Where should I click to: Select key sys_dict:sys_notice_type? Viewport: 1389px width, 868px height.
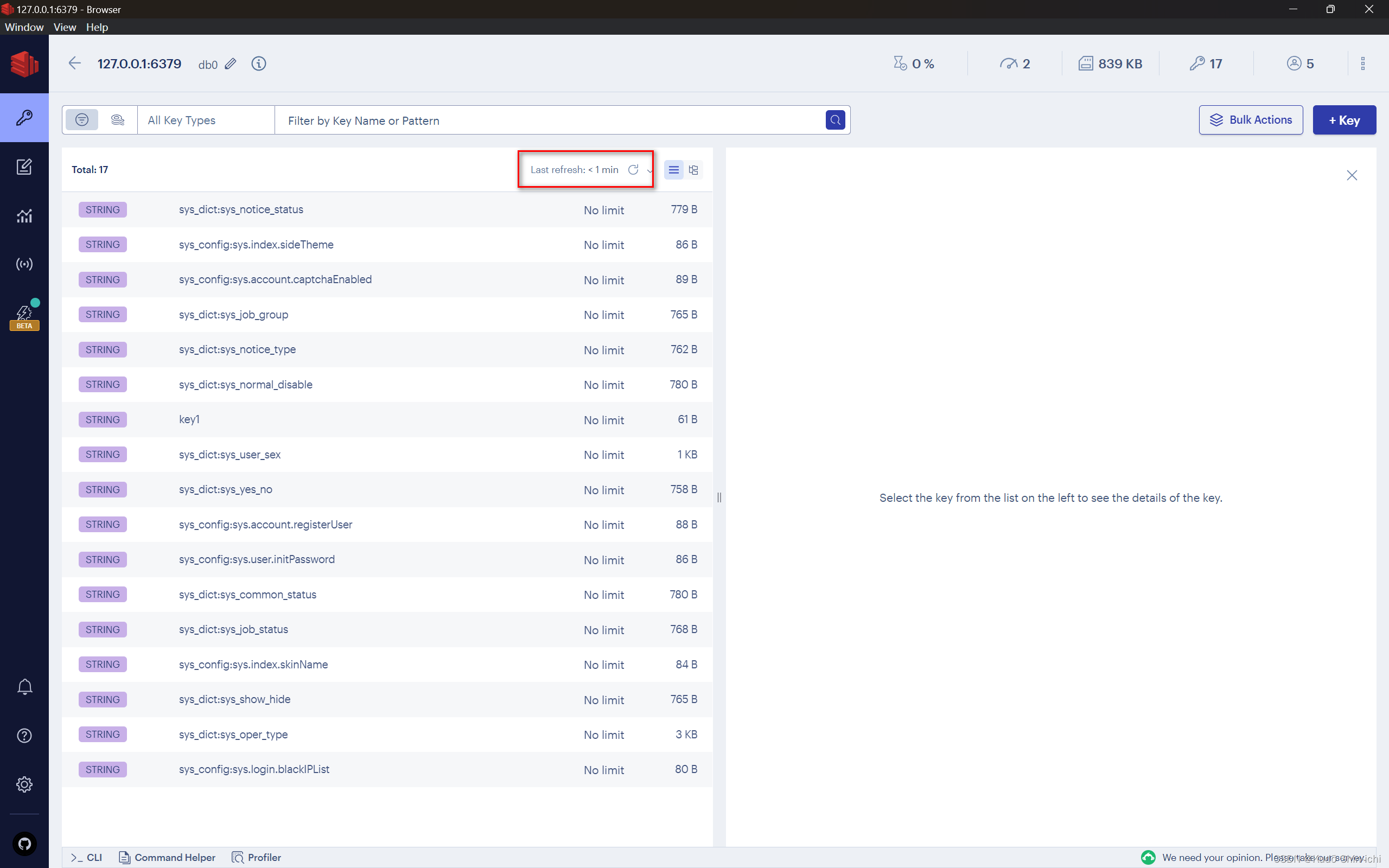click(x=387, y=349)
